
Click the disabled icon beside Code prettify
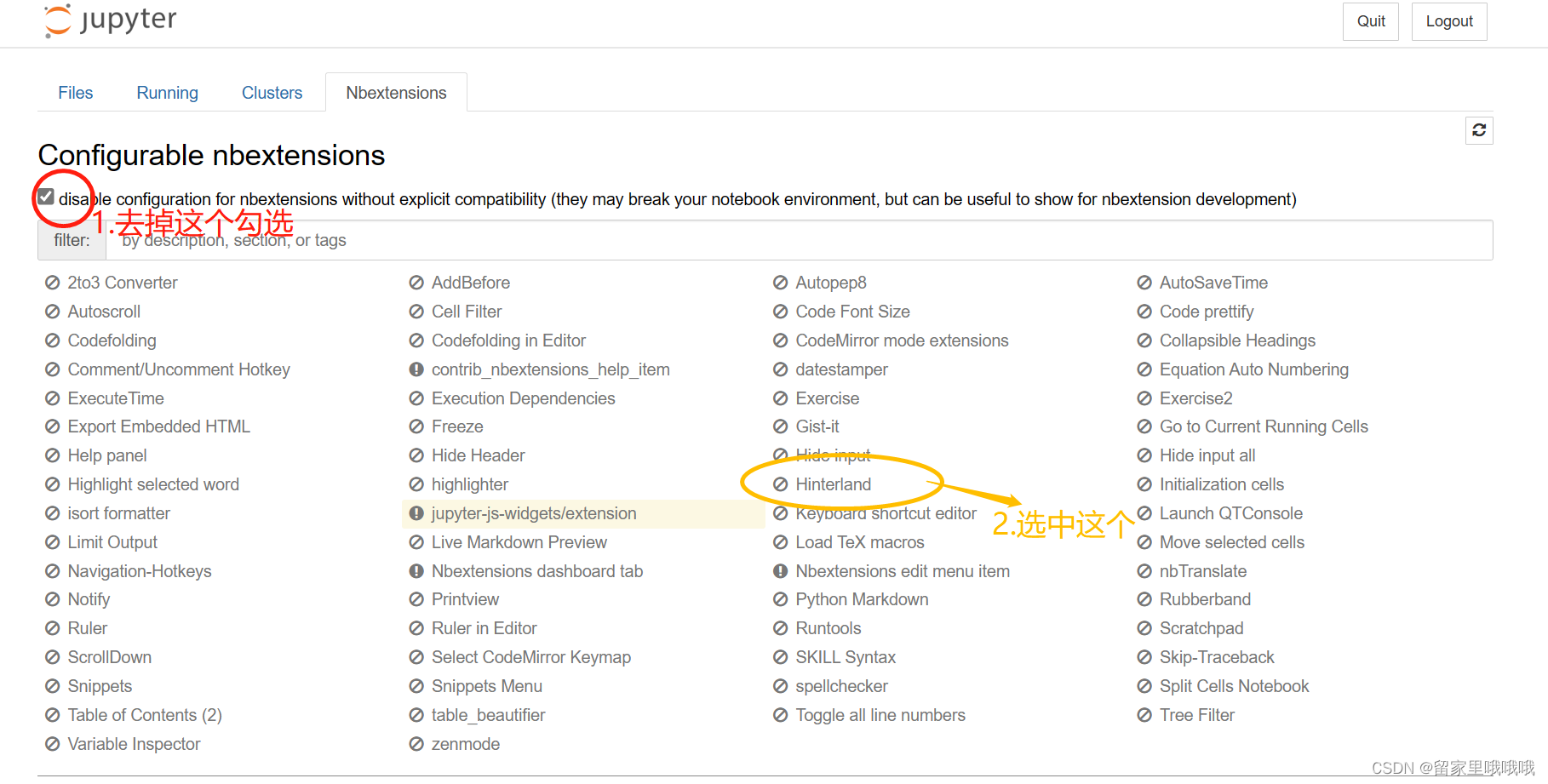pos(1144,312)
